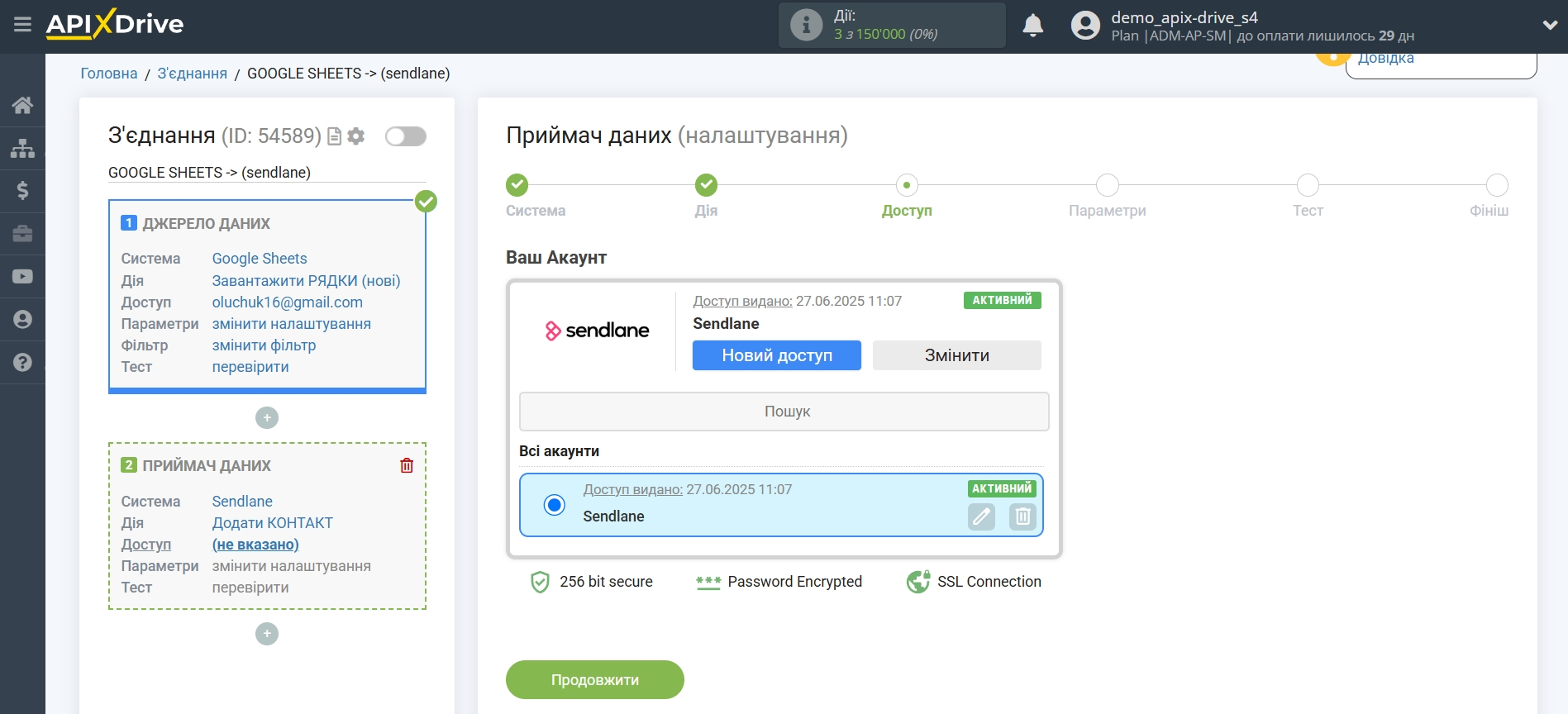
Task: Click змінити фільтр link
Action: [264, 345]
